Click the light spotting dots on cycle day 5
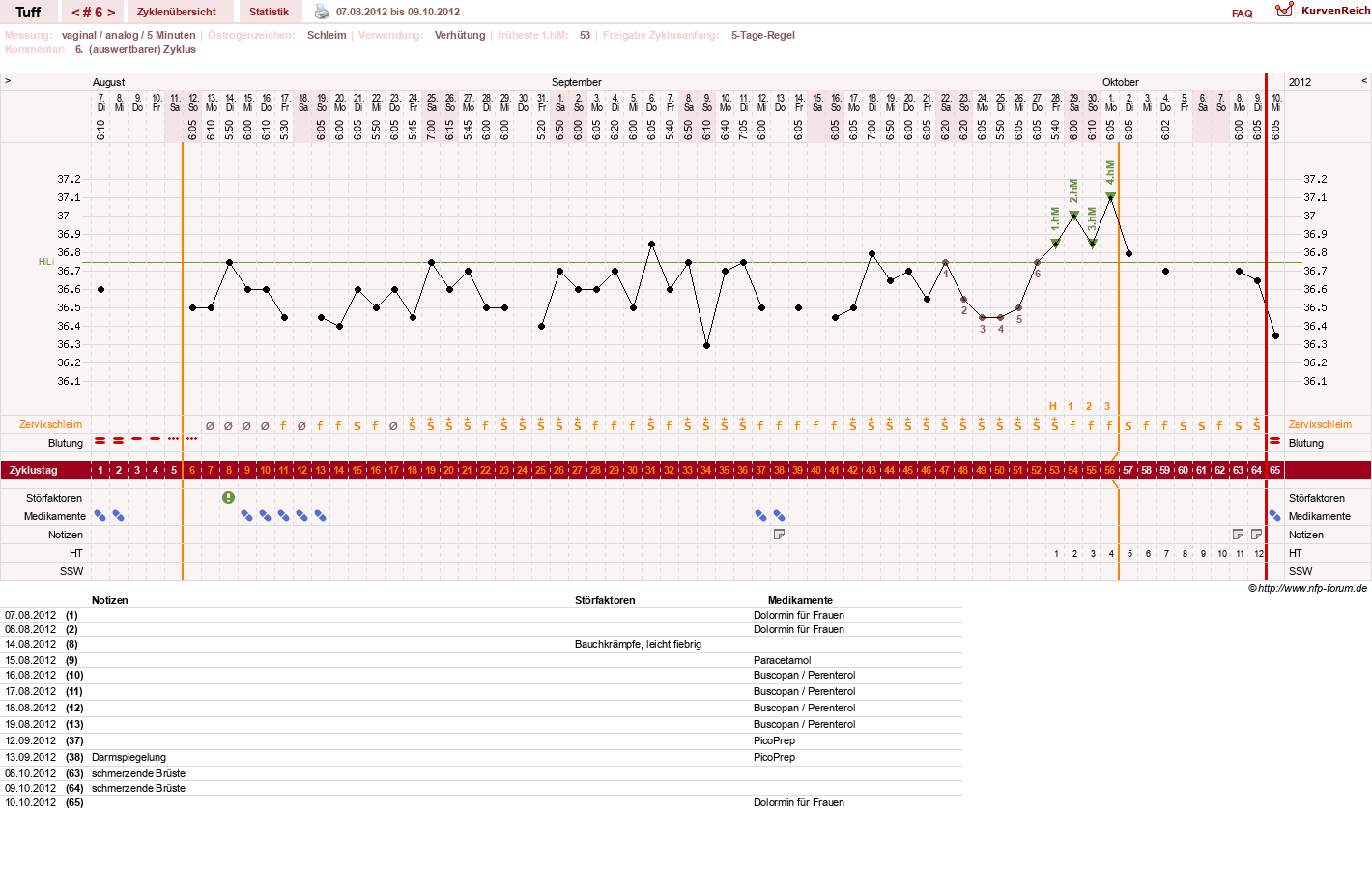 tap(173, 439)
